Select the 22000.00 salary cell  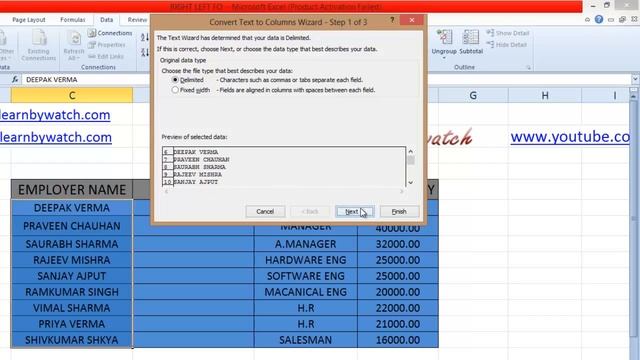[398, 308]
